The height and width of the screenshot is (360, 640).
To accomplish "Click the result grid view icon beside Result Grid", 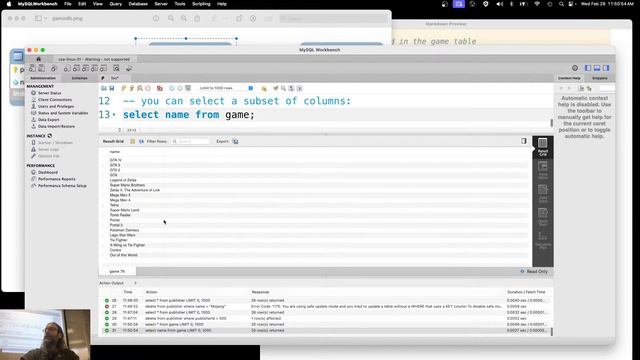I will click(x=133, y=141).
